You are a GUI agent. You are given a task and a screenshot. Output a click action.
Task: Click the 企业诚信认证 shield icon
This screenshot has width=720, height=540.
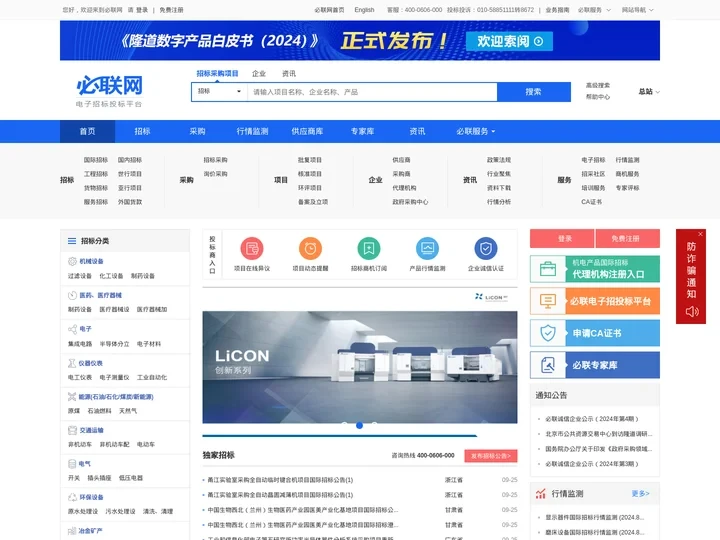[x=486, y=248]
